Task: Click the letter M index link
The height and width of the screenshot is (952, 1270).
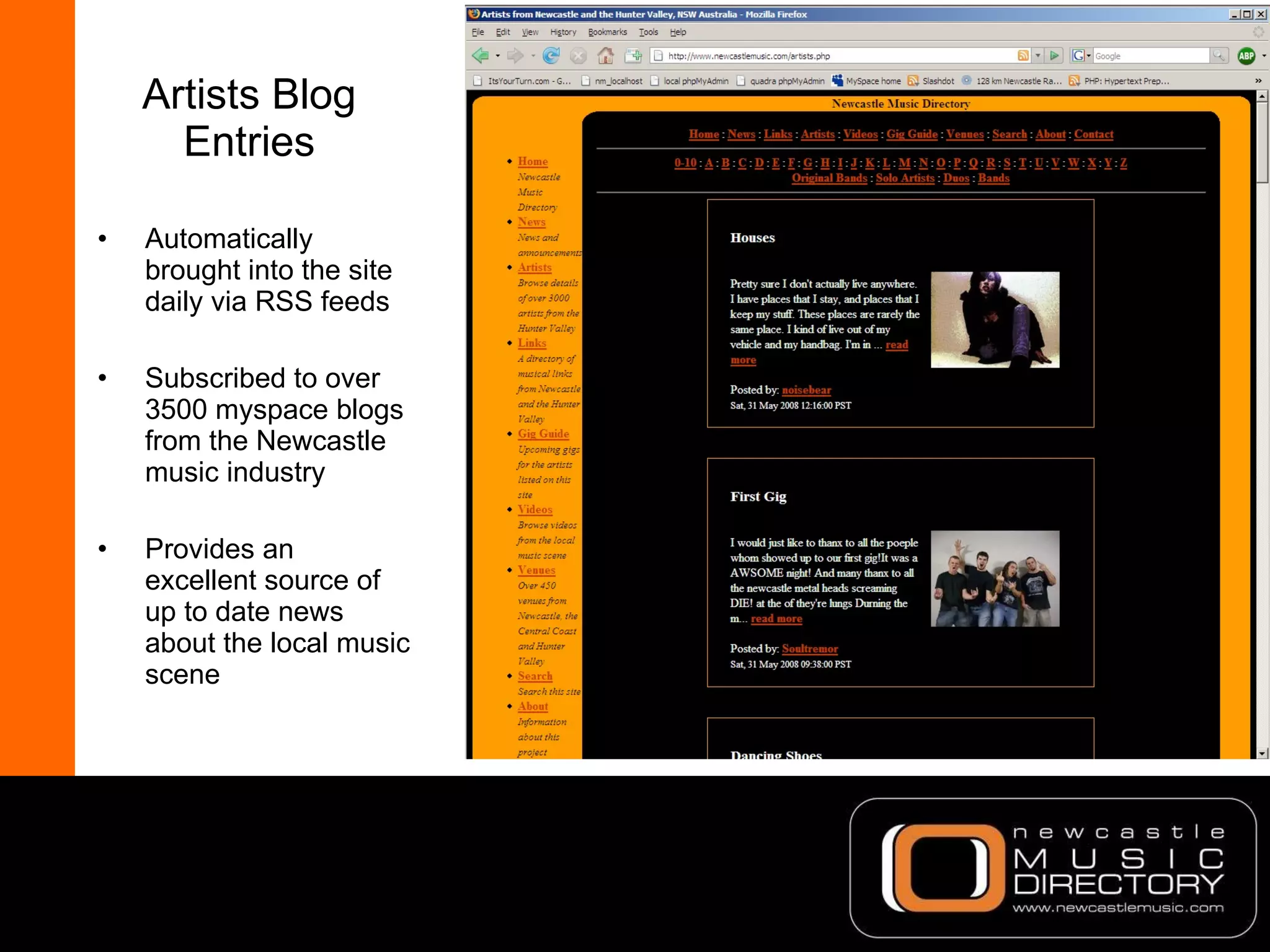Action: [905, 163]
